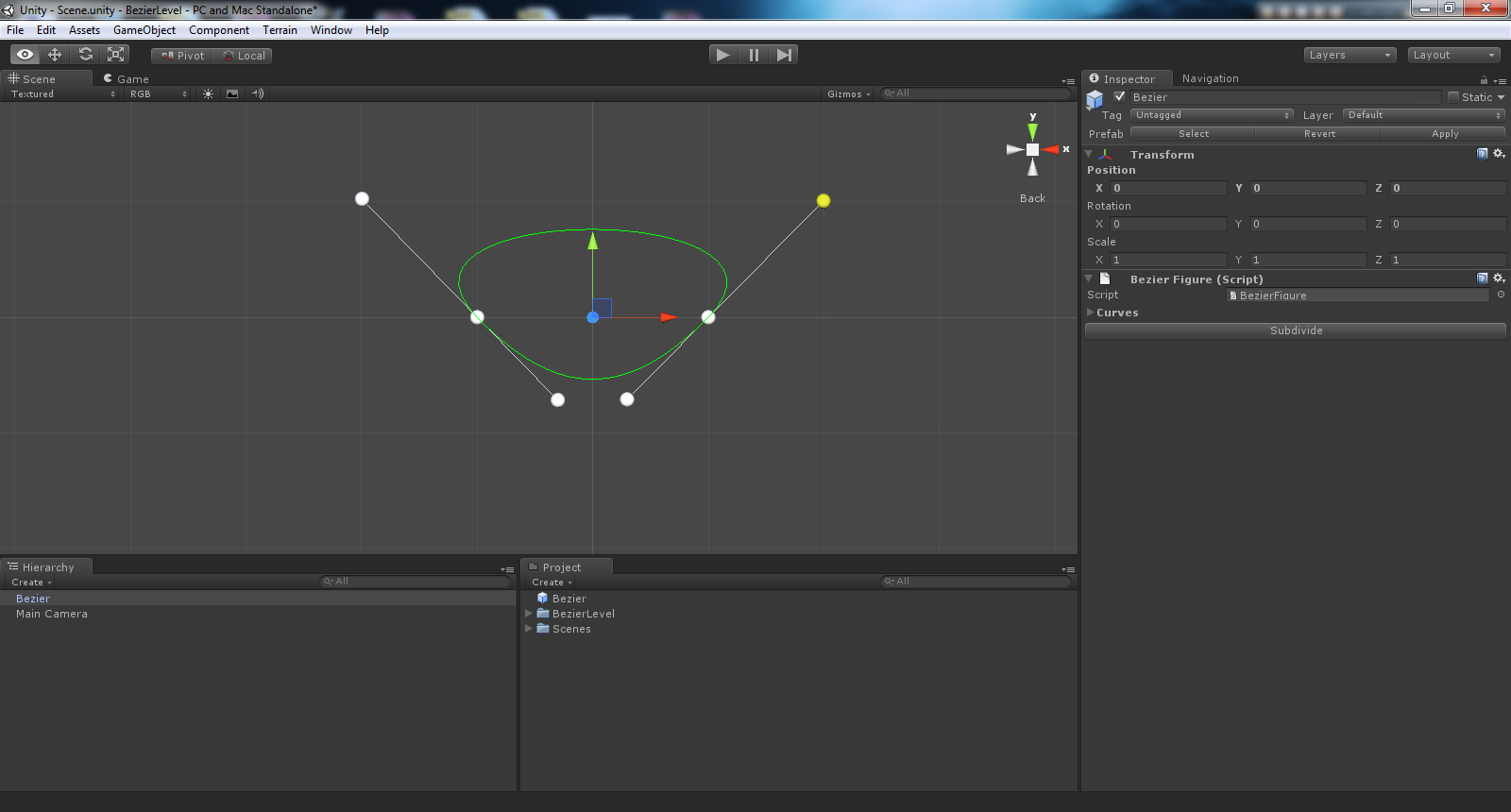Open Bezier Figure script gear menu

click(1499, 279)
